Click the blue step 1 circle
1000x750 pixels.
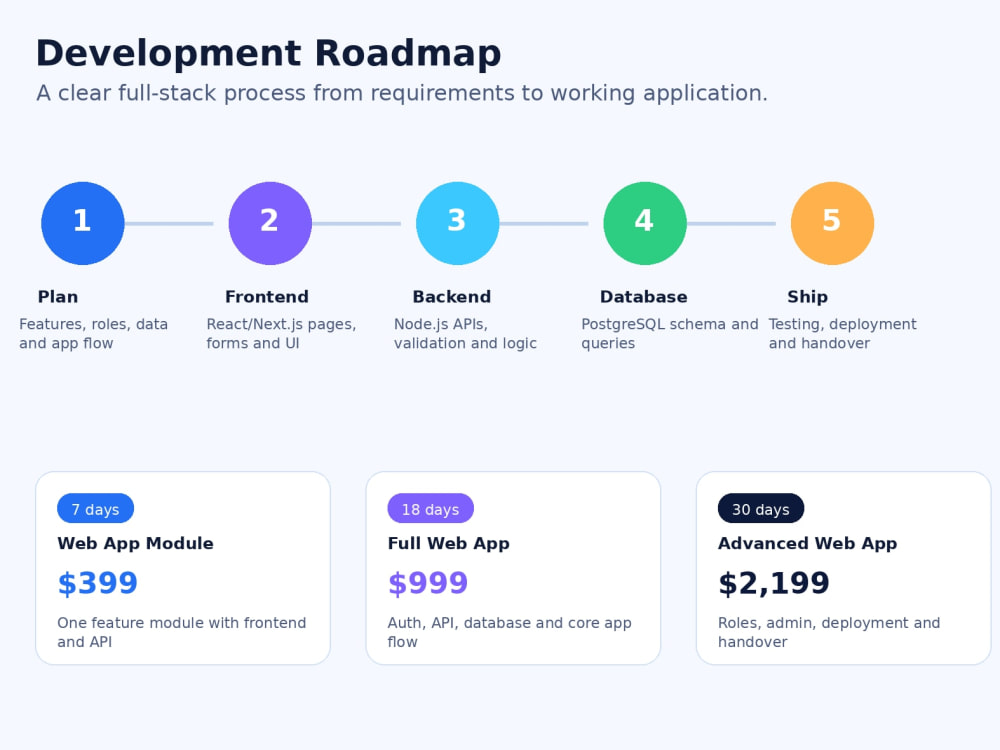tap(83, 223)
